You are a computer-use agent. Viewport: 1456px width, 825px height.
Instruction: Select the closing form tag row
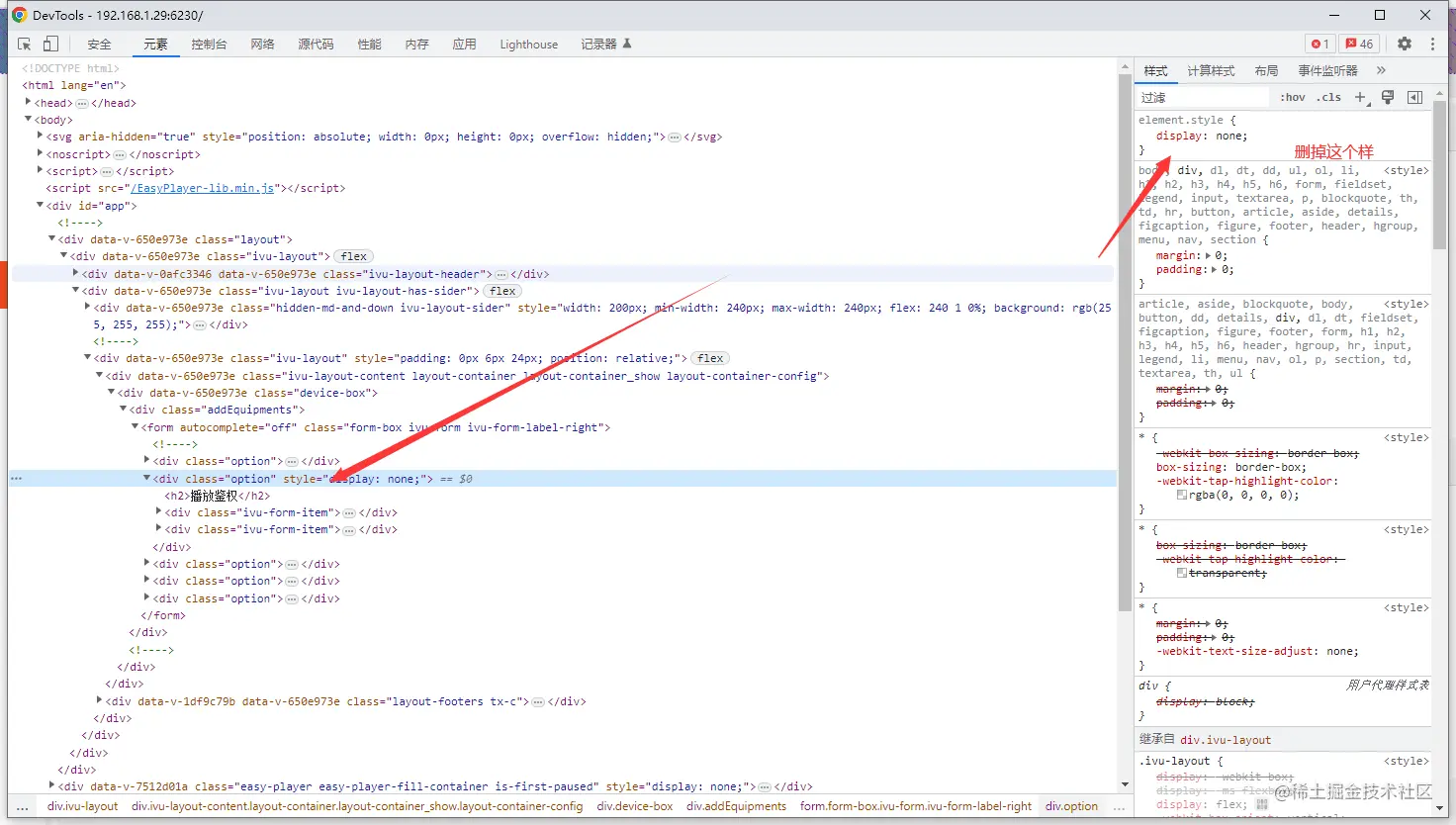[x=162, y=615]
